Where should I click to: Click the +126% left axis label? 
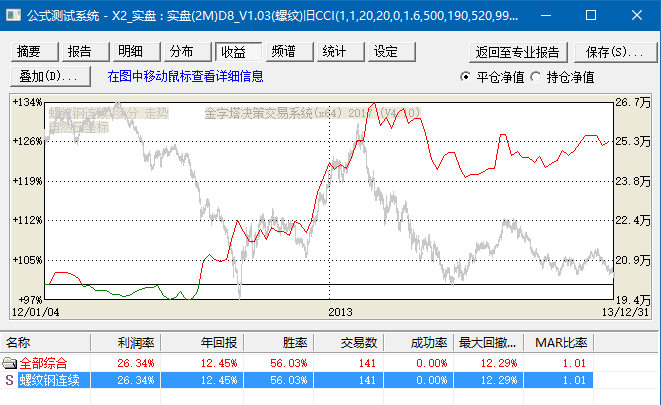pos(28,141)
